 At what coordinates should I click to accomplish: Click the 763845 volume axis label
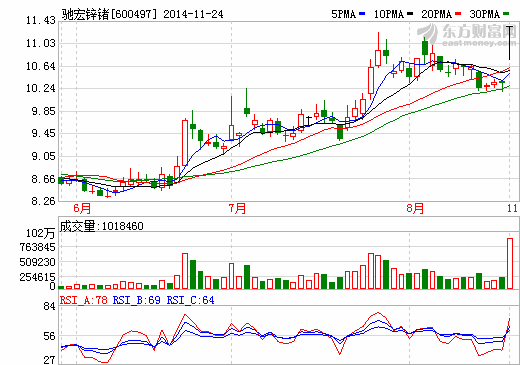(37, 248)
